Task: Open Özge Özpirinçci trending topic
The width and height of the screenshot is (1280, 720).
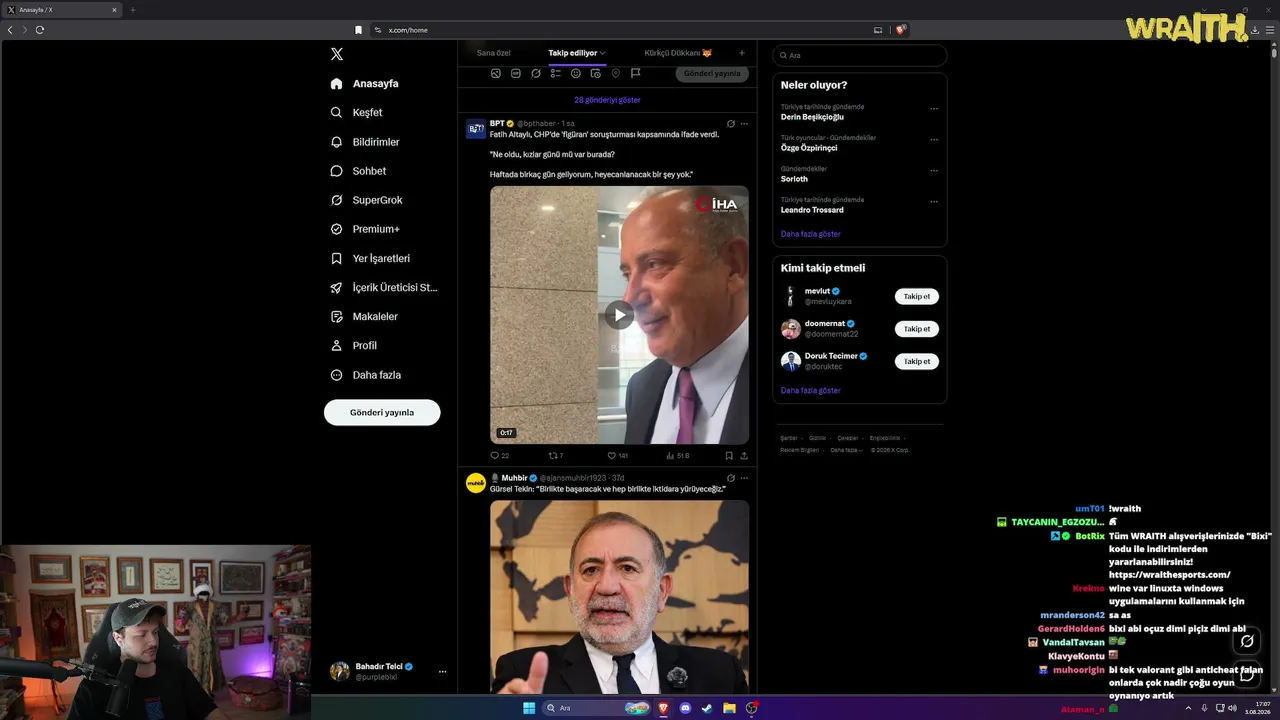Action: pyautogui.click(x=809, y=148)
